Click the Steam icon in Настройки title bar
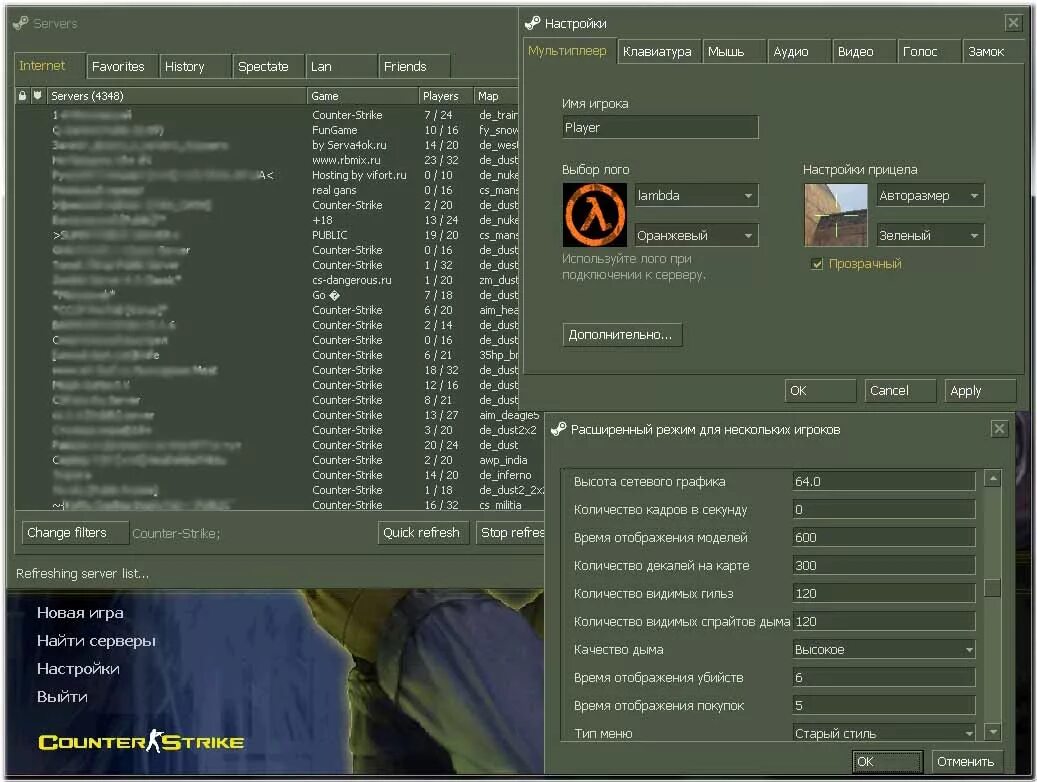The image size is (1037, 782). [532, 23]
